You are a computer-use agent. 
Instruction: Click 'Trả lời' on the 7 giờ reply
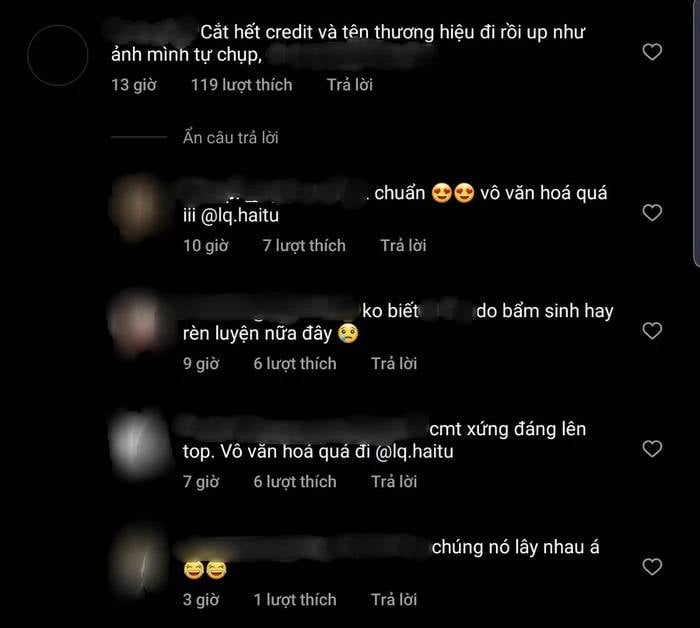click(394, 482)
